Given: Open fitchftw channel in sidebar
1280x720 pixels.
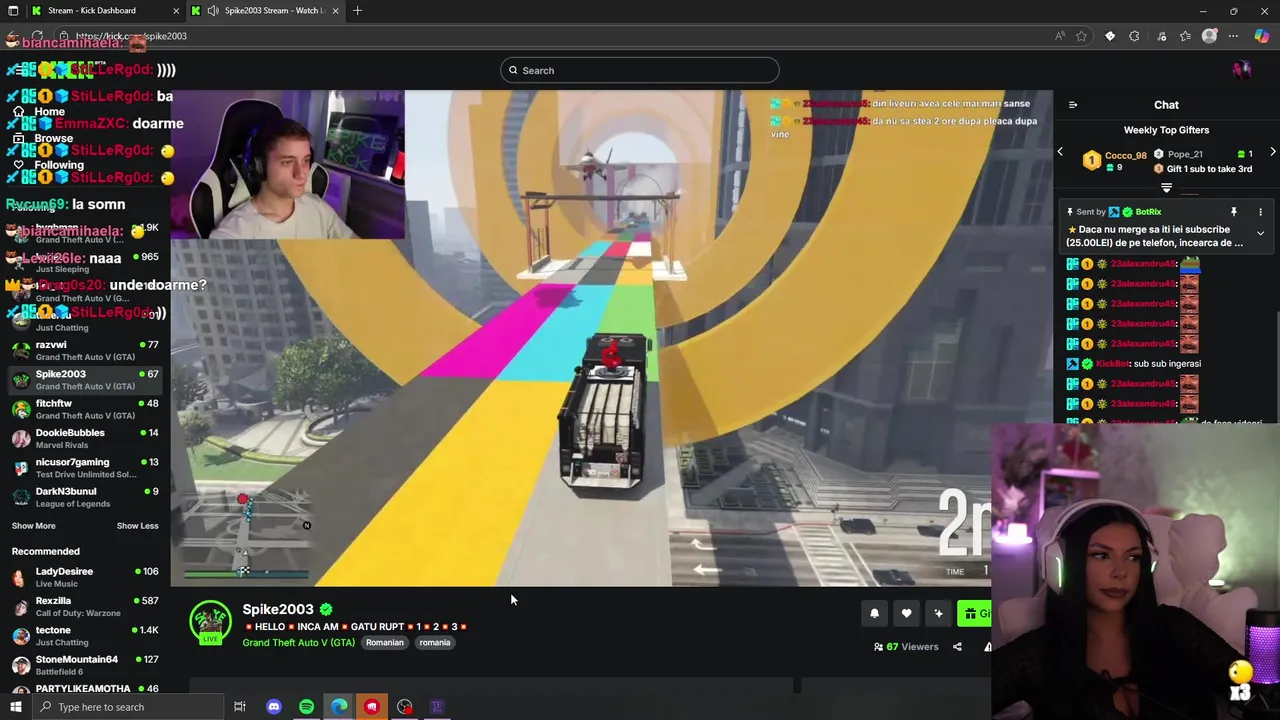Looking at the screenshot, I should [x=85, y=409].
